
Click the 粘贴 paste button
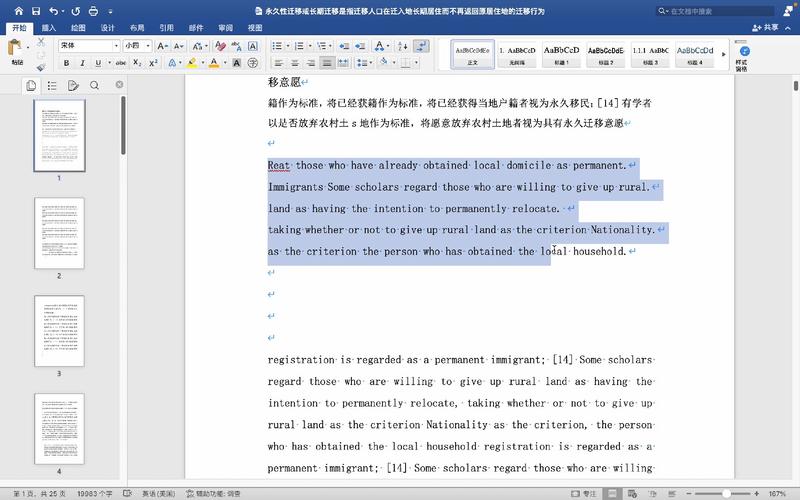(x=16, y=53)
